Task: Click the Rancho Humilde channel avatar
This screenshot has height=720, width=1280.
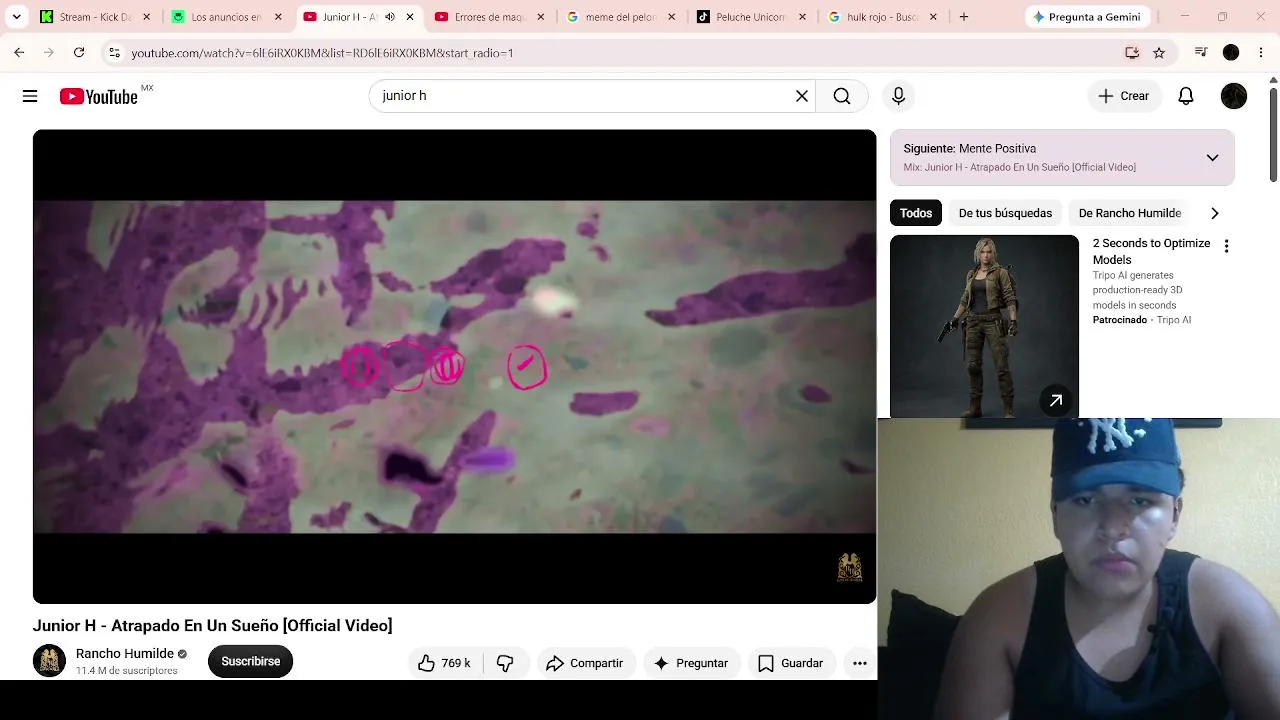Action: (49, 661)
